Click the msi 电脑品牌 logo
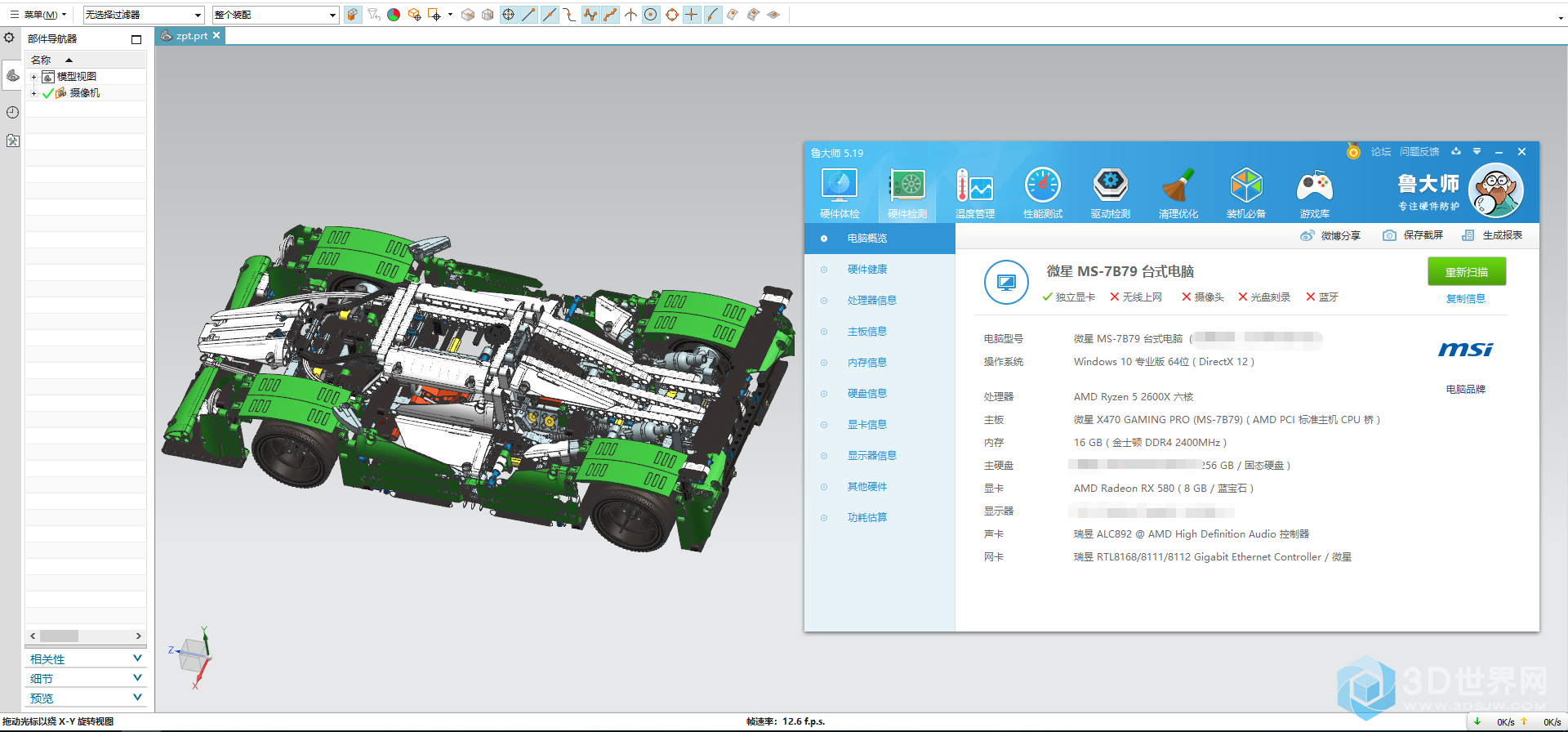Viewport: 1568px width, 732px height. [1466, 350]
